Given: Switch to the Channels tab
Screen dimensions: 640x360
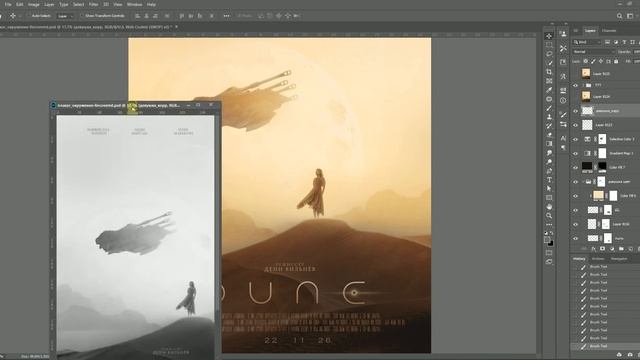Looking at the screenshot, I should (x=609, y=31).
